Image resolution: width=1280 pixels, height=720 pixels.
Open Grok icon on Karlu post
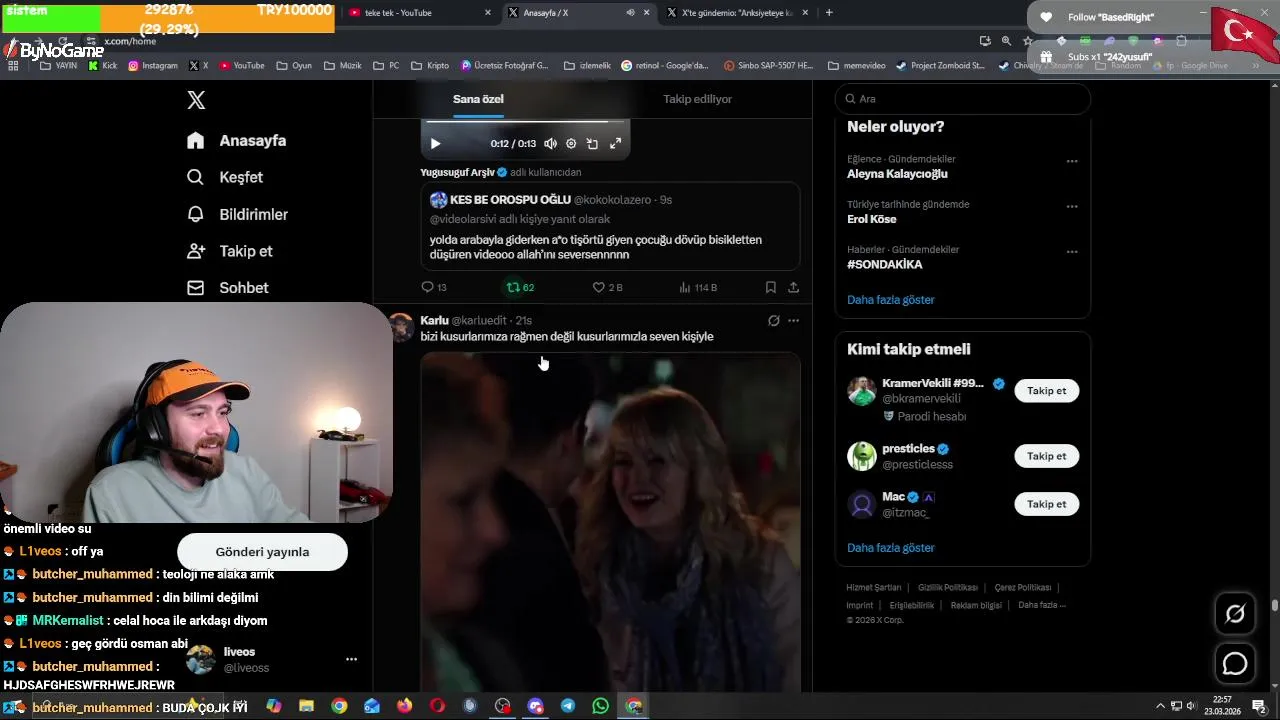click(x=773, y=321)
